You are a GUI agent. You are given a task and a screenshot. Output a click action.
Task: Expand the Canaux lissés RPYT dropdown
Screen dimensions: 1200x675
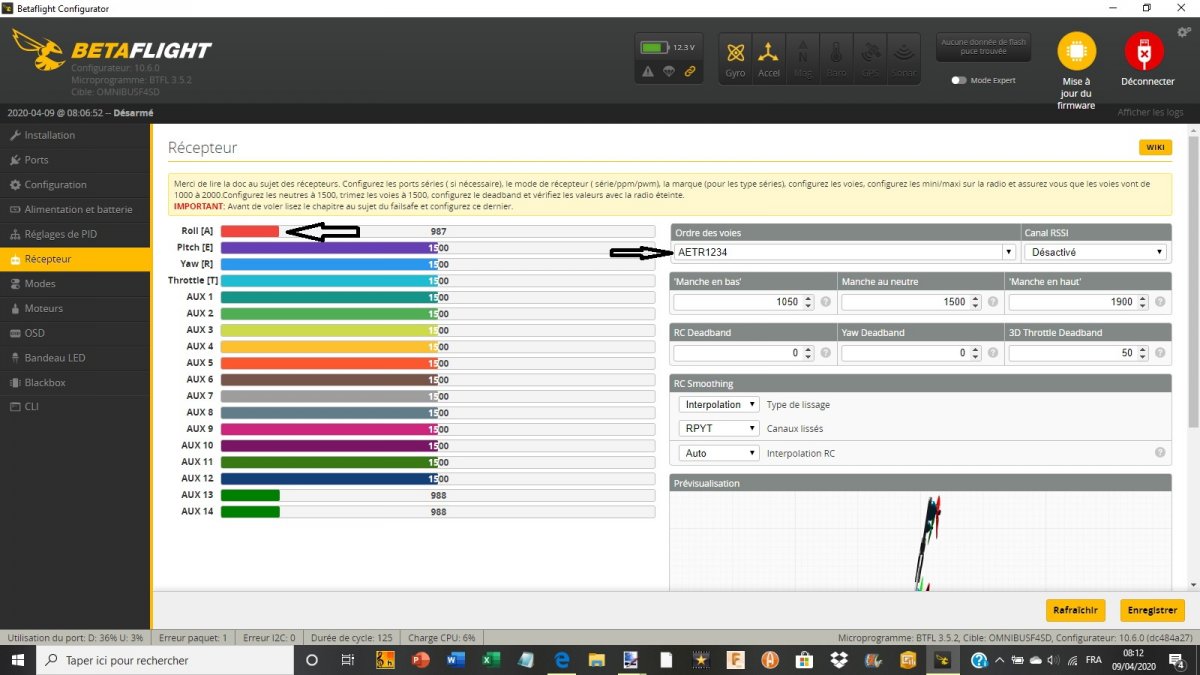(719, 429)
